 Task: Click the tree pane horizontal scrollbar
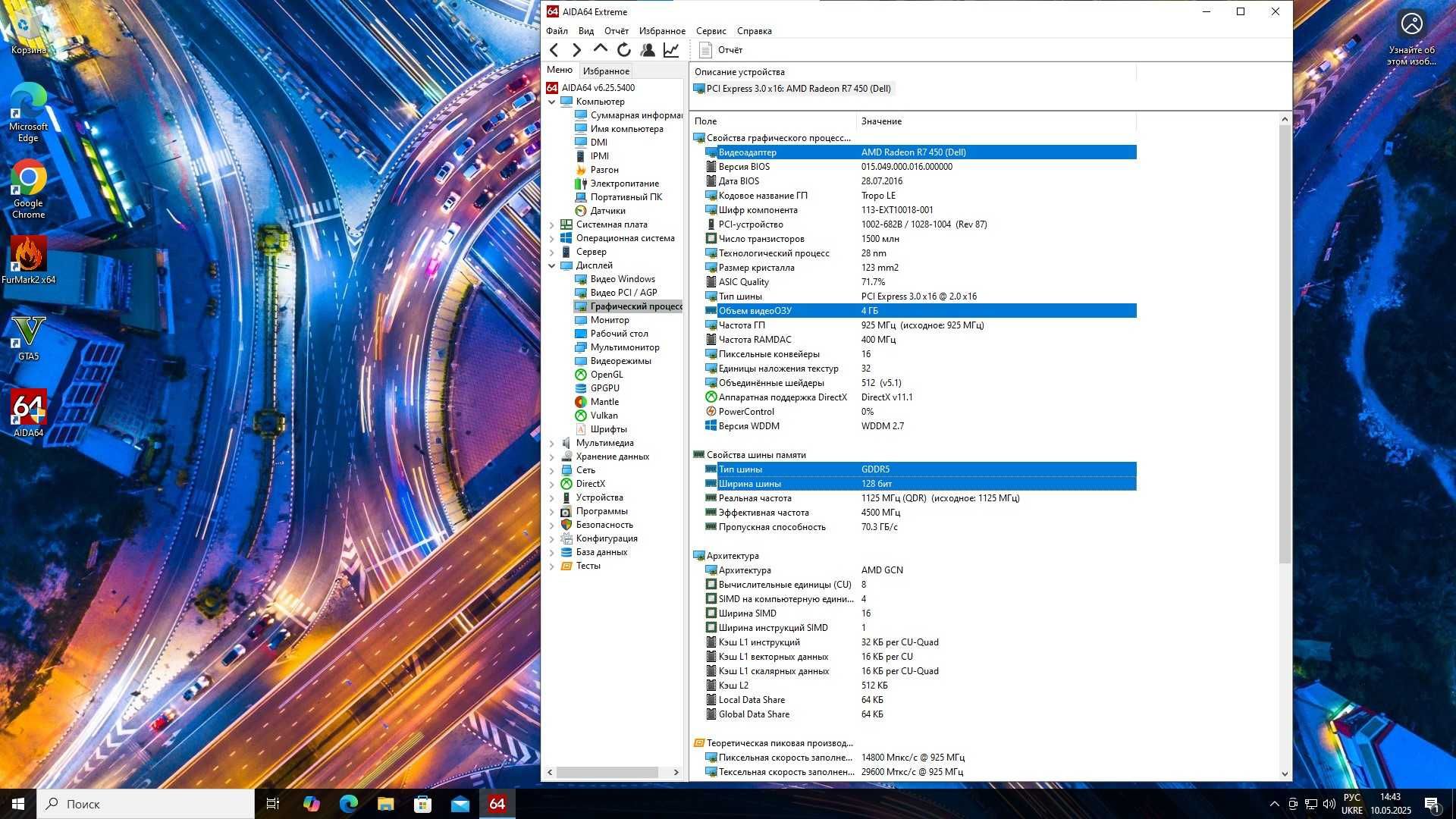(x=607, y=772)
